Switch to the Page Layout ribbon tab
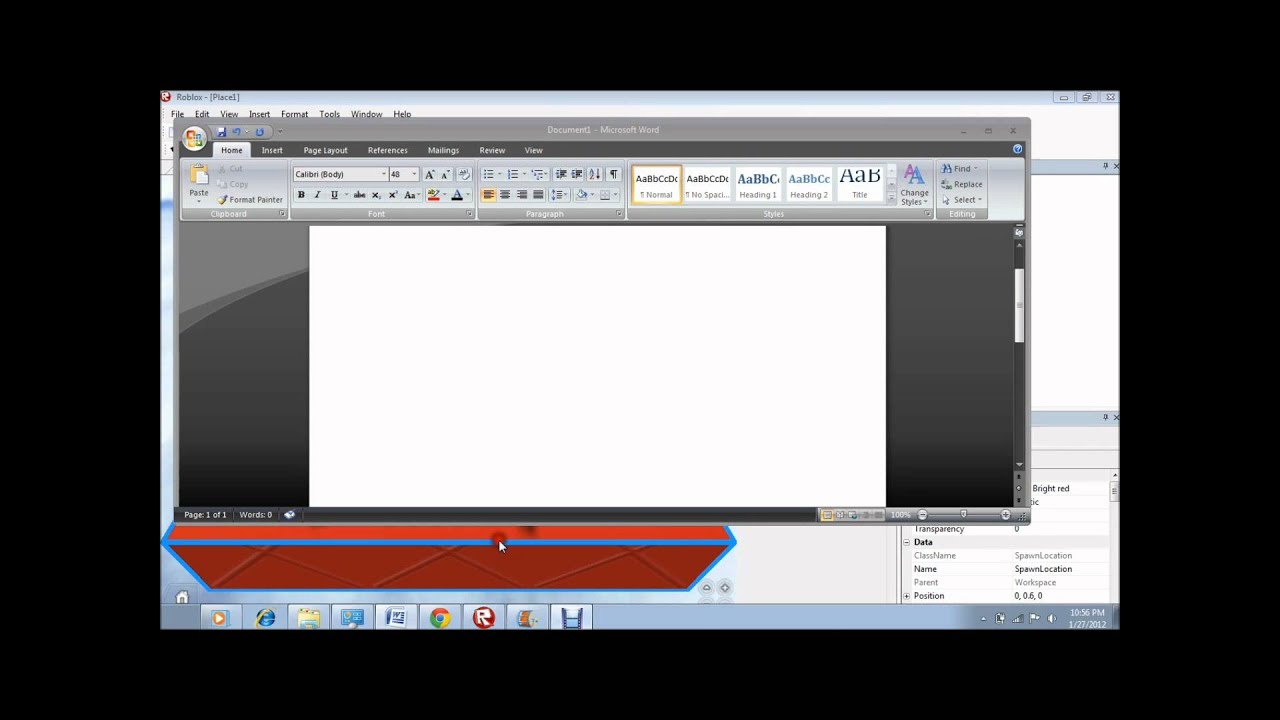The image size is (1280, 720). (325, 150)
